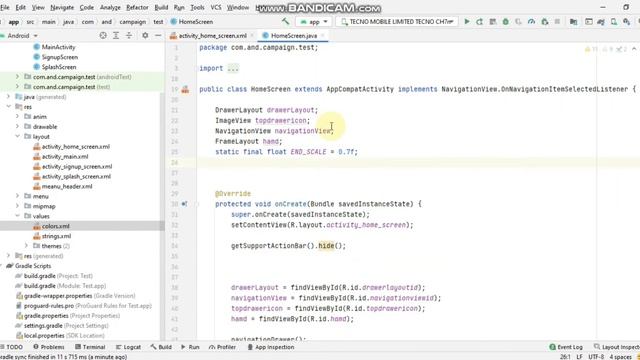Click the Run with Coverage icon

(518, 22)
